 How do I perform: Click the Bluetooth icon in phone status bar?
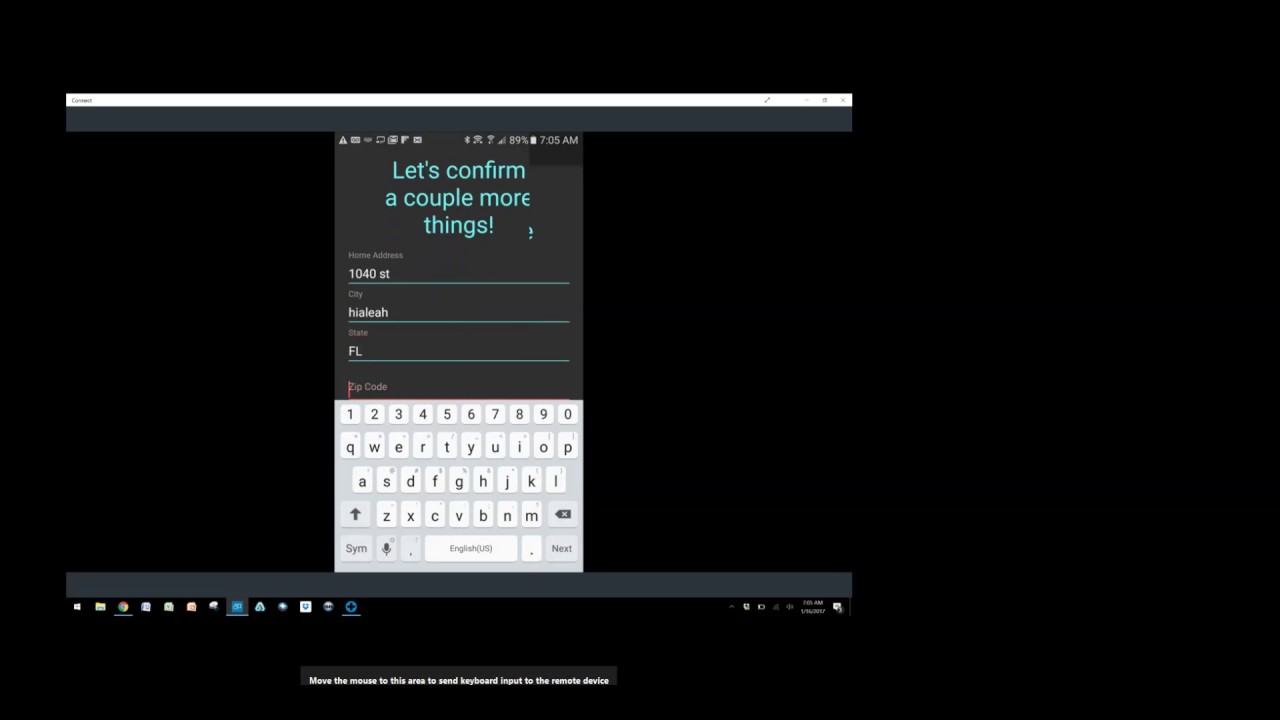pyautogui.click(x=467, y=140)
